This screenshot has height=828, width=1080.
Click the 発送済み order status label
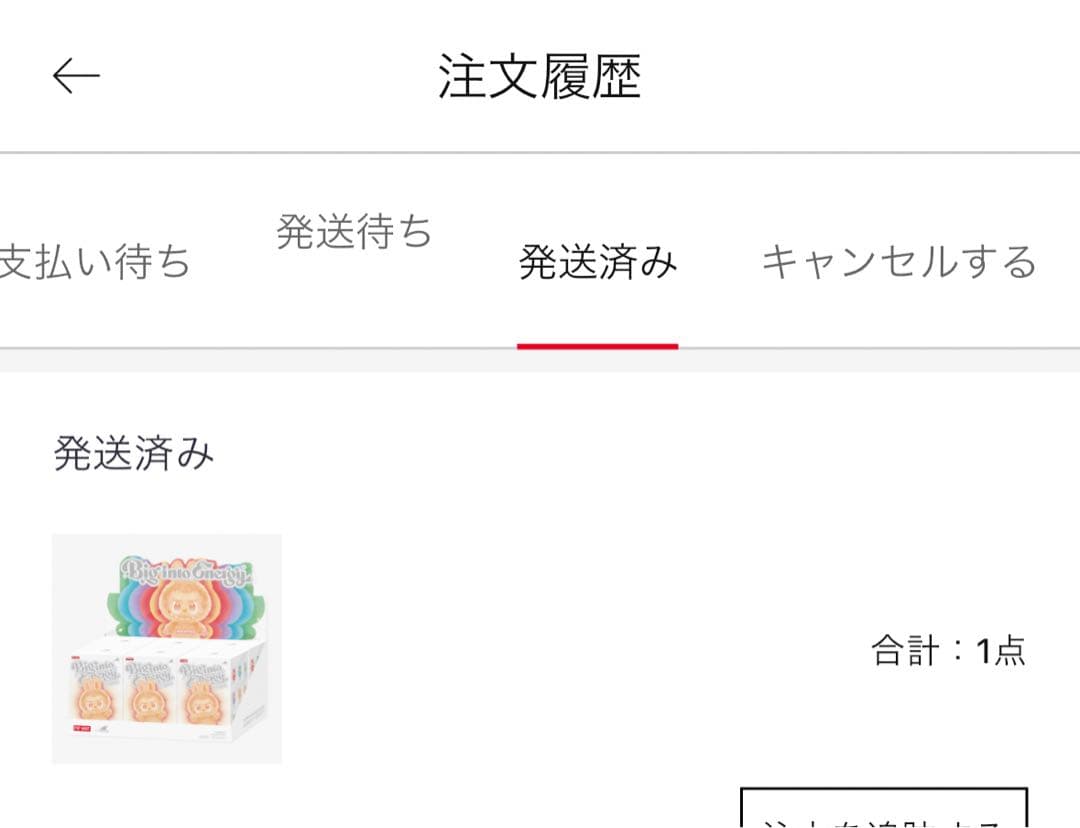[134, 453]
